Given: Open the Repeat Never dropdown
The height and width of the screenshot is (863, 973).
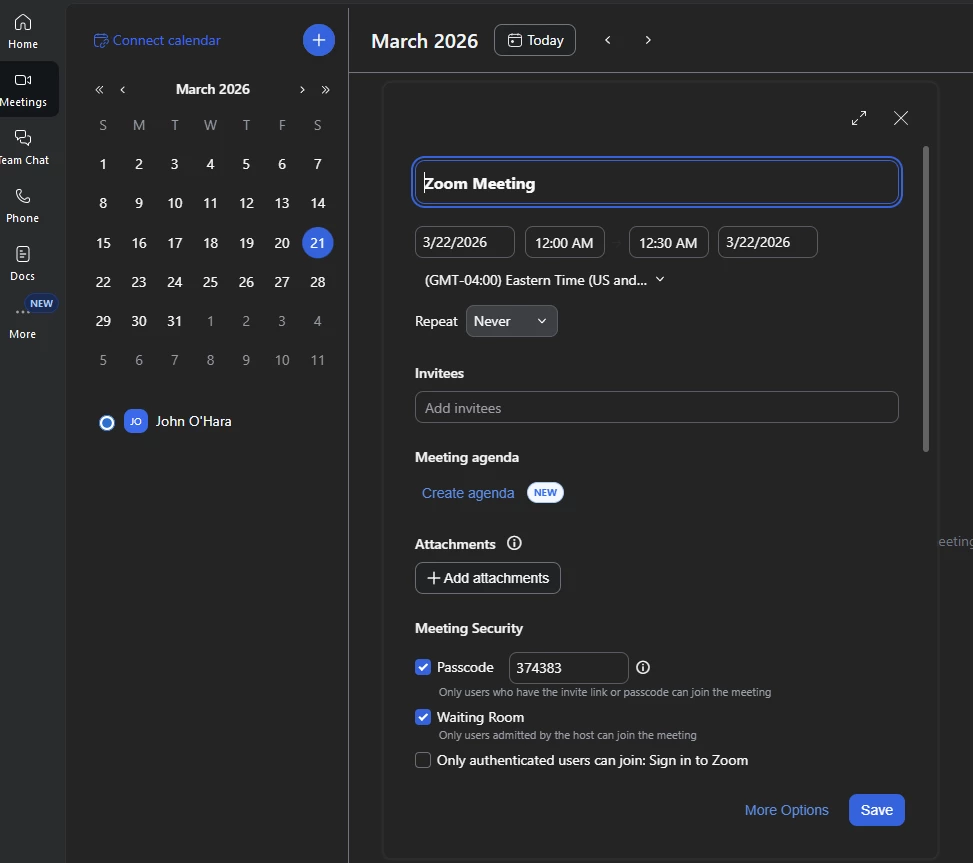Looking at the screenshot, I should coord(511,321).
